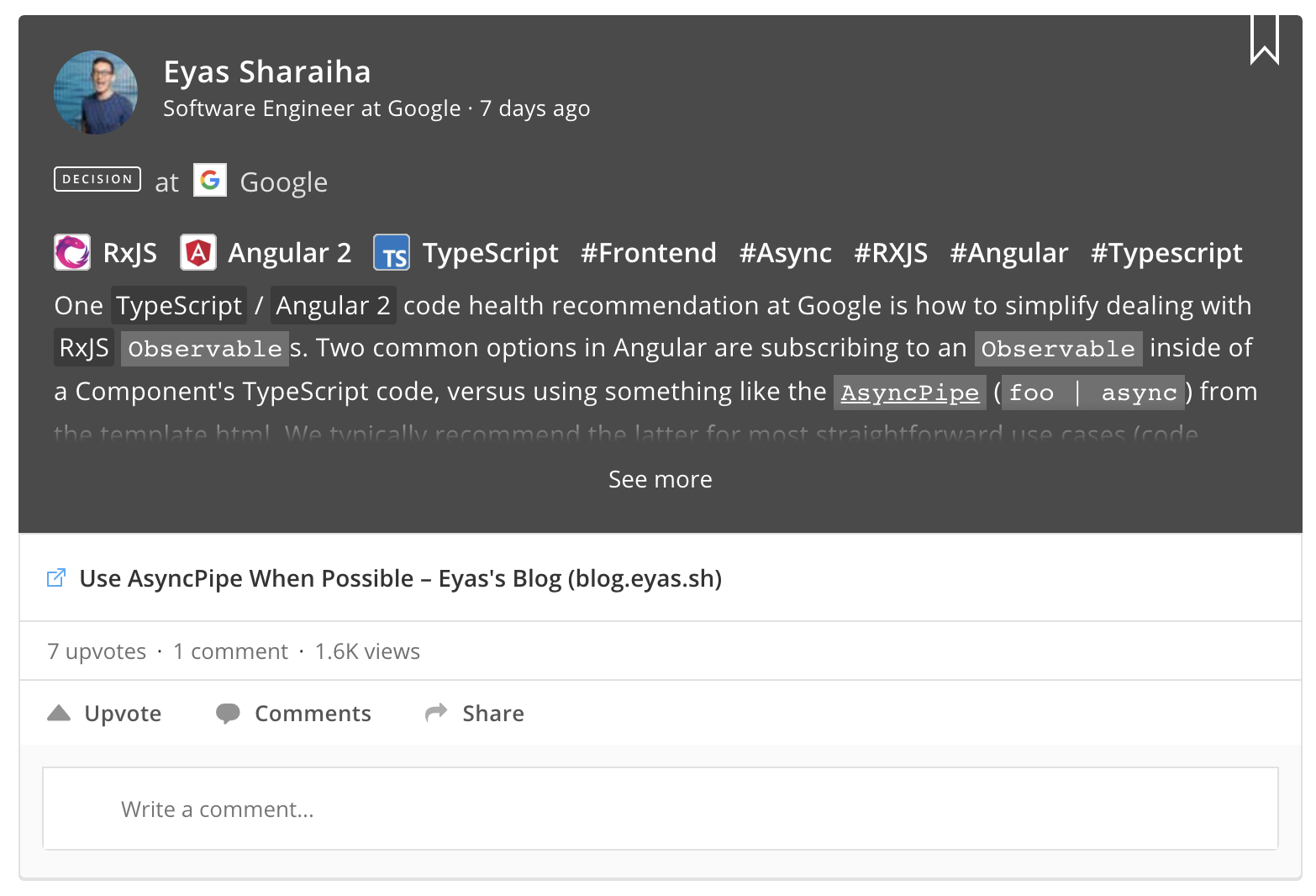
Task: Click the Google logo icon
Action: tap(210, 180)
